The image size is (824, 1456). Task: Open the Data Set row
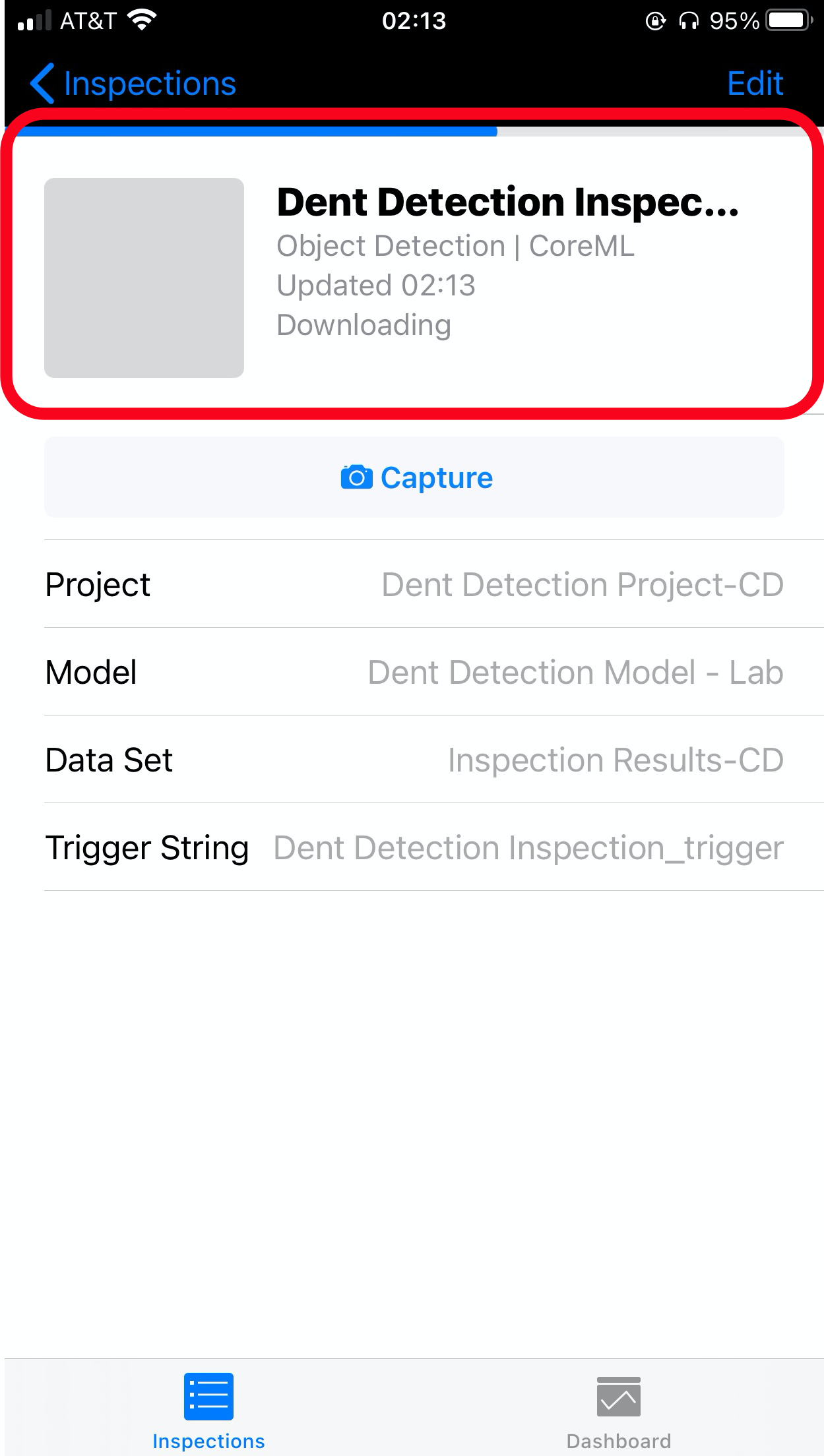point(414,760)
